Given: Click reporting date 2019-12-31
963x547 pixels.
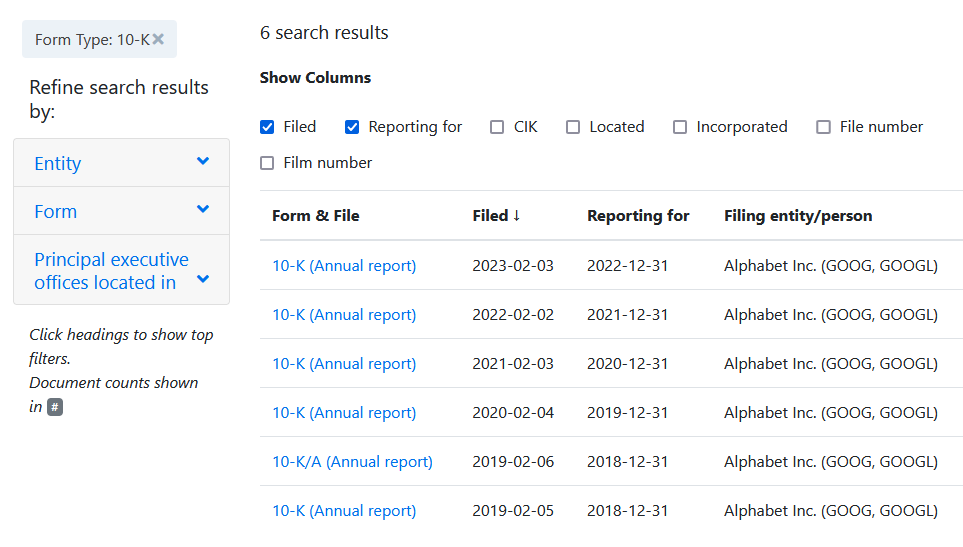Looking at the screenshot, I should point(628,413).
